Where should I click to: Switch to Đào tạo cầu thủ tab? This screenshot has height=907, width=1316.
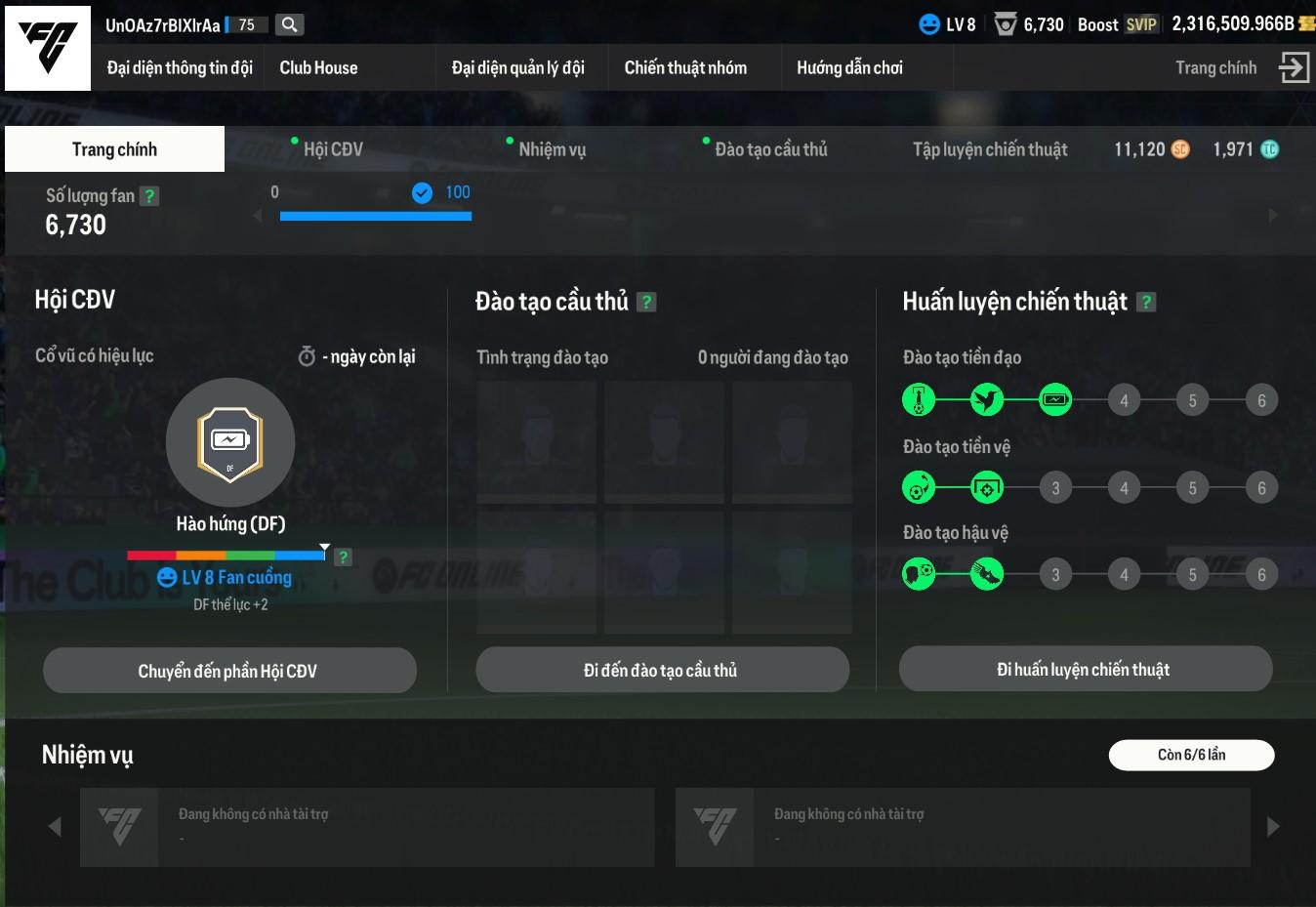tap(770, 149)
